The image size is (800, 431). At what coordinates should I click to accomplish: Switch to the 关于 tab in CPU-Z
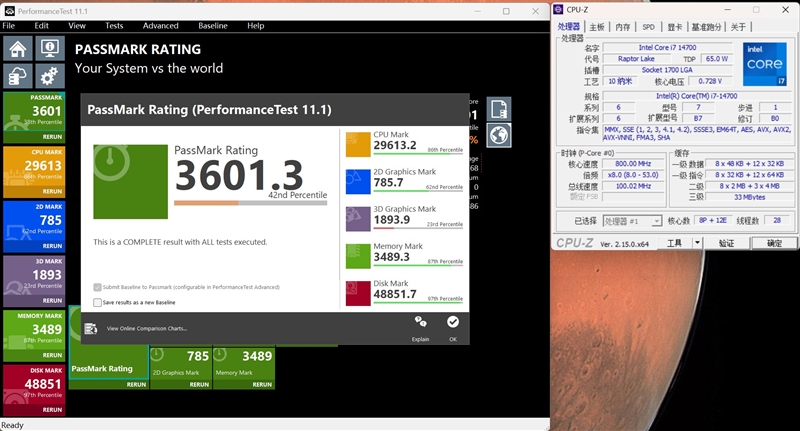[738, 27]
